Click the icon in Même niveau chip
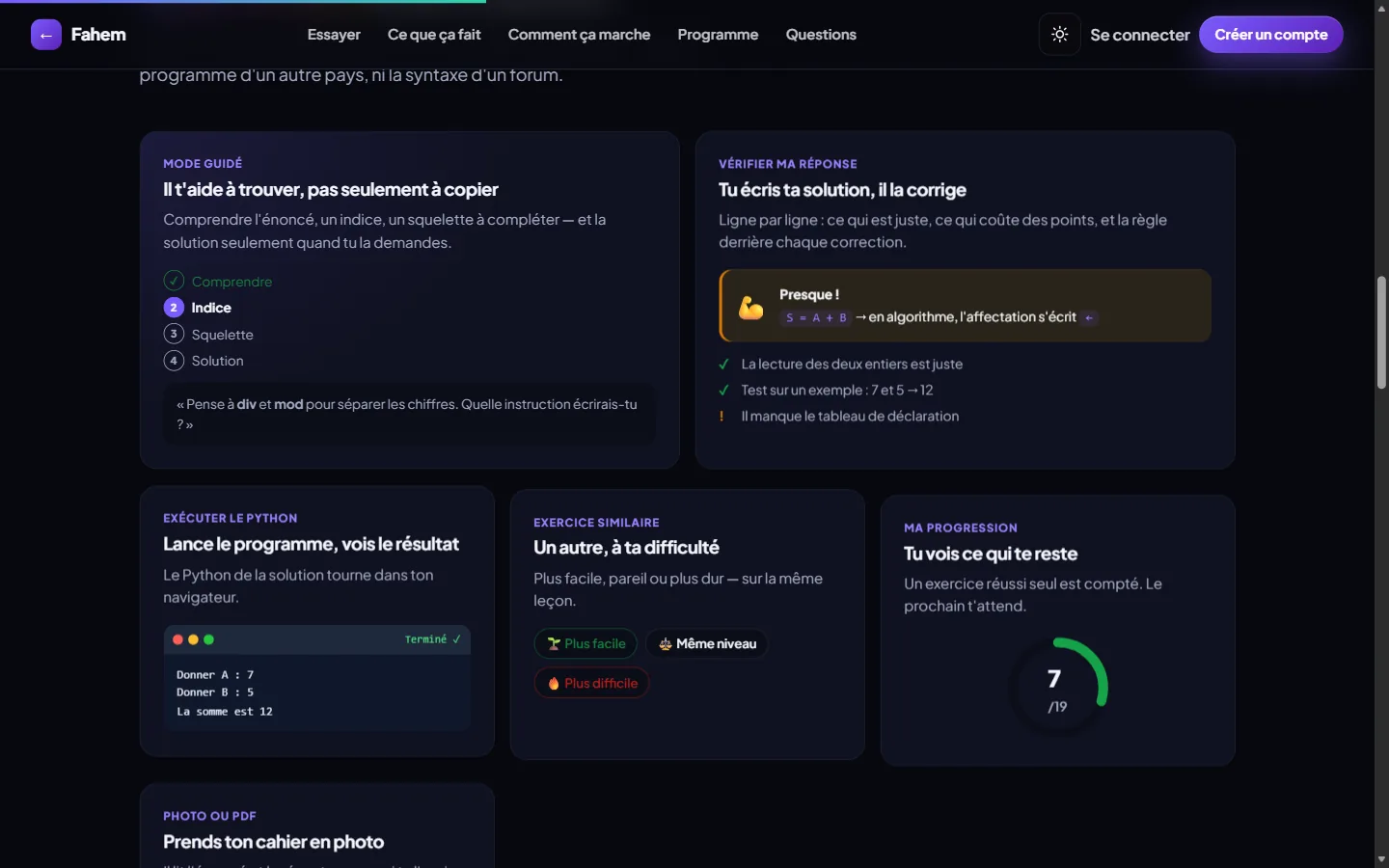Viewport: 1389px width, 868px height. click(x=666, y=643)
